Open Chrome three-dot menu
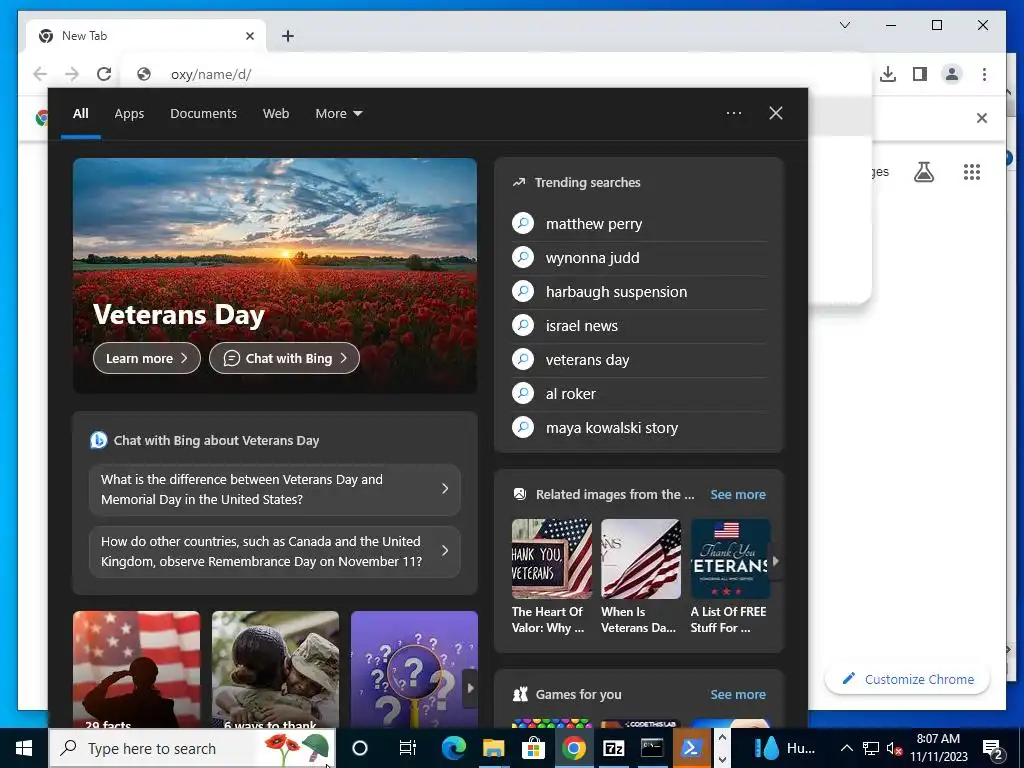Viewport: 1024px width, 768px height. pos(984,74)
